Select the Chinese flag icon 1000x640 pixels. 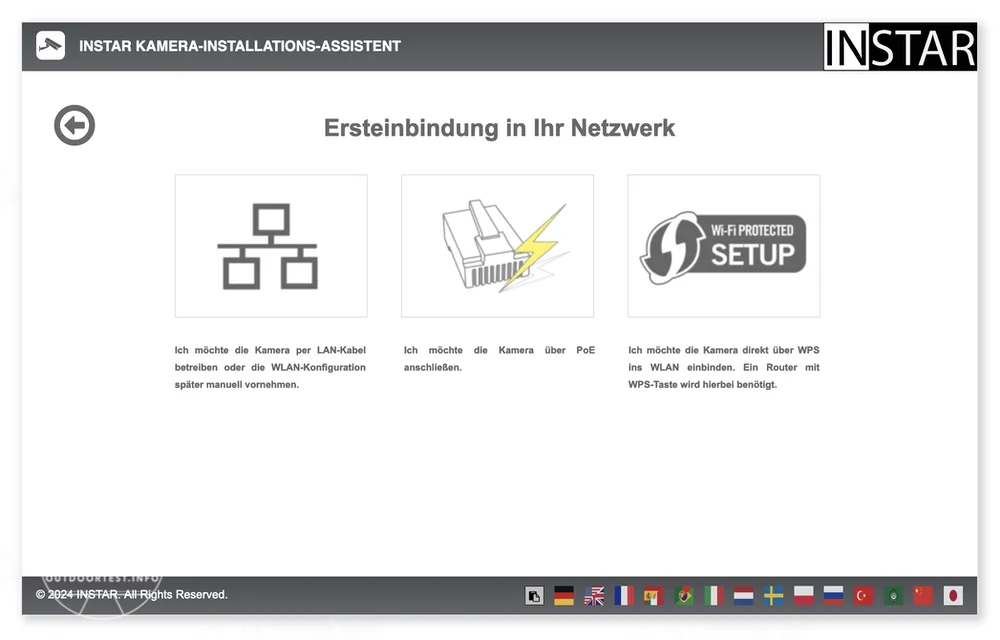923,596
